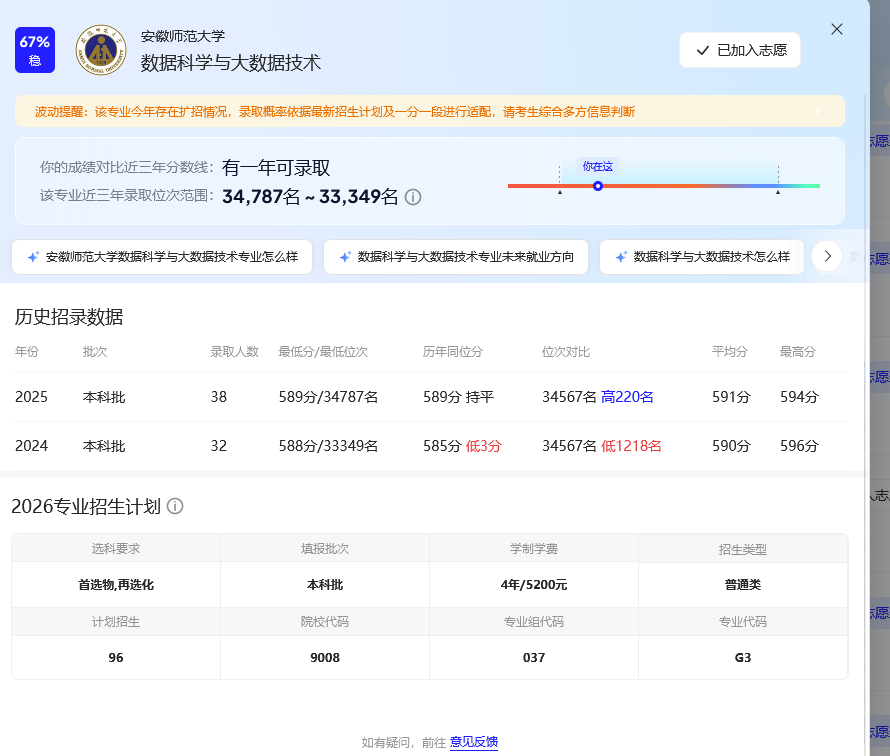Select the 589分/34787名 cell for 2025
Screen dimensions: 890x756
(x=328, y=397)
